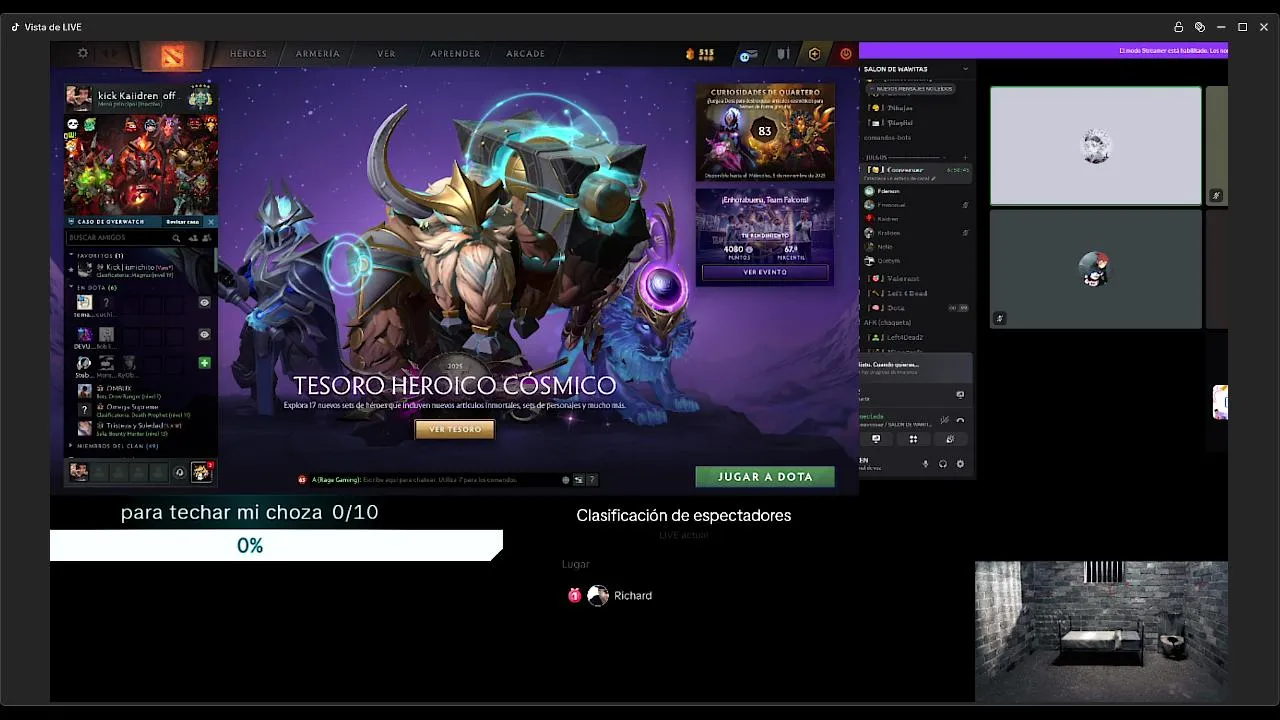Click the JUGAR A DOTA button
1280x720 pixels.
pyautogui.click(x=765, y=477)
